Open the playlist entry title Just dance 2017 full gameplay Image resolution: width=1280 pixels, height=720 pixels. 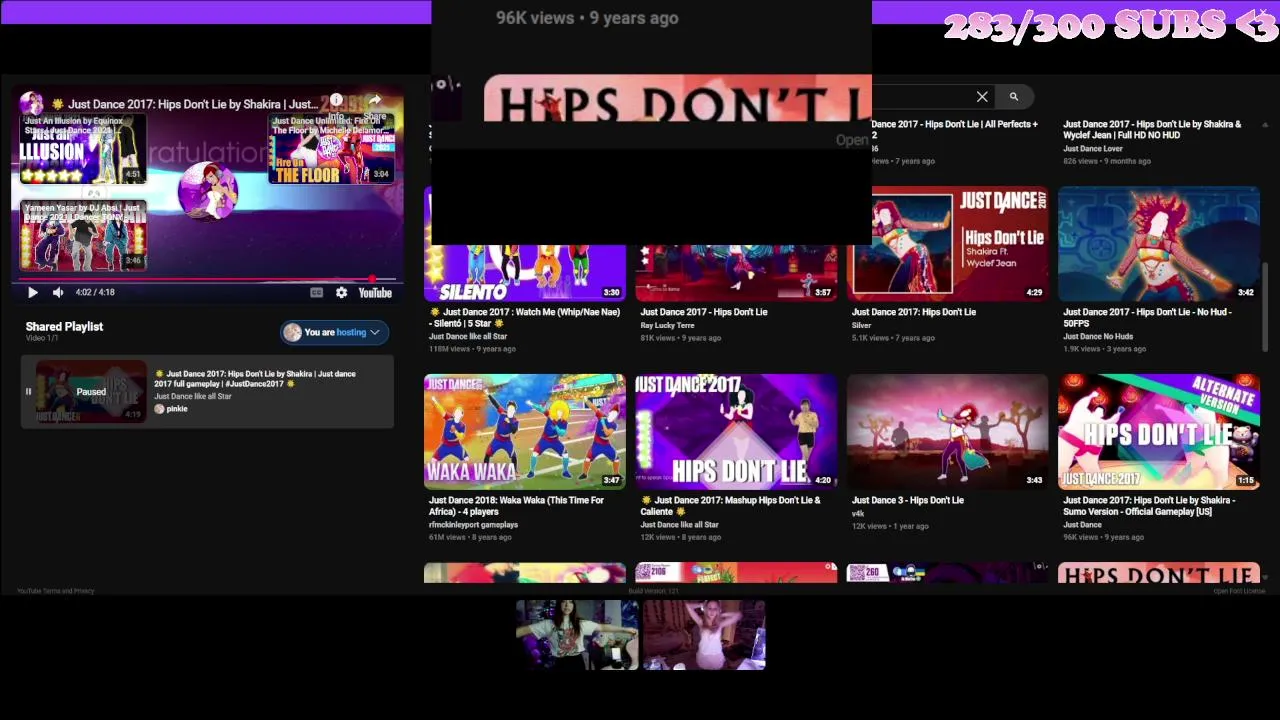pyautogui.click(x=255, y=379)
